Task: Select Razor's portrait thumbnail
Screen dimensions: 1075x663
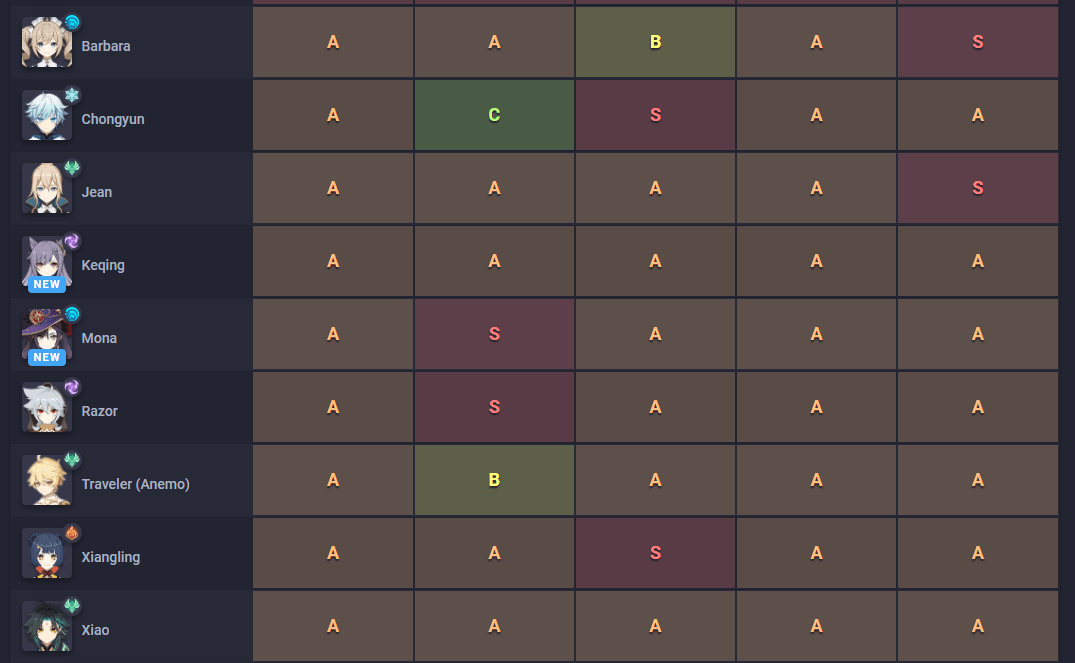Action: click(x=46, y=408)
